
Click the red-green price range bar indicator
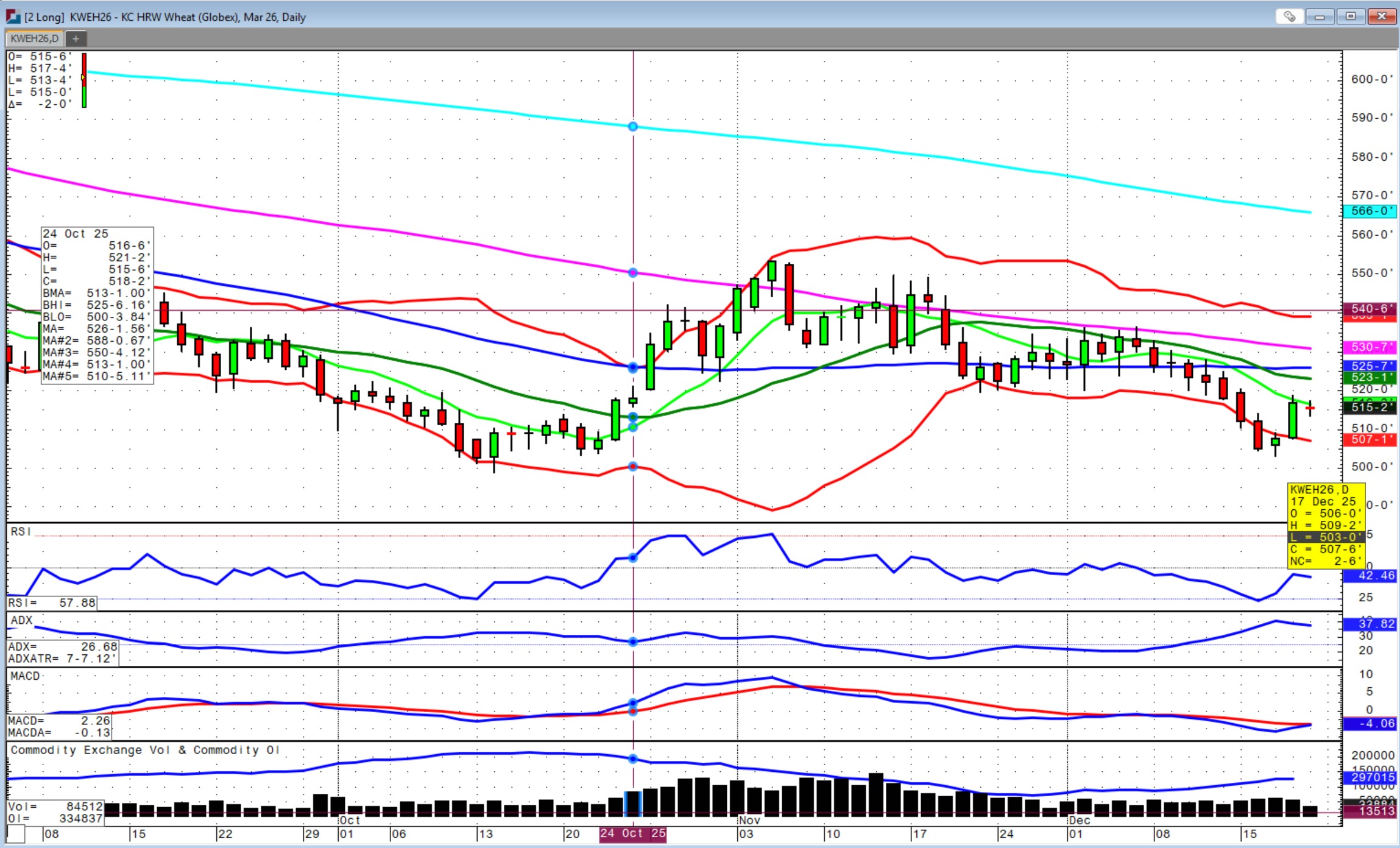click(84, 80)
